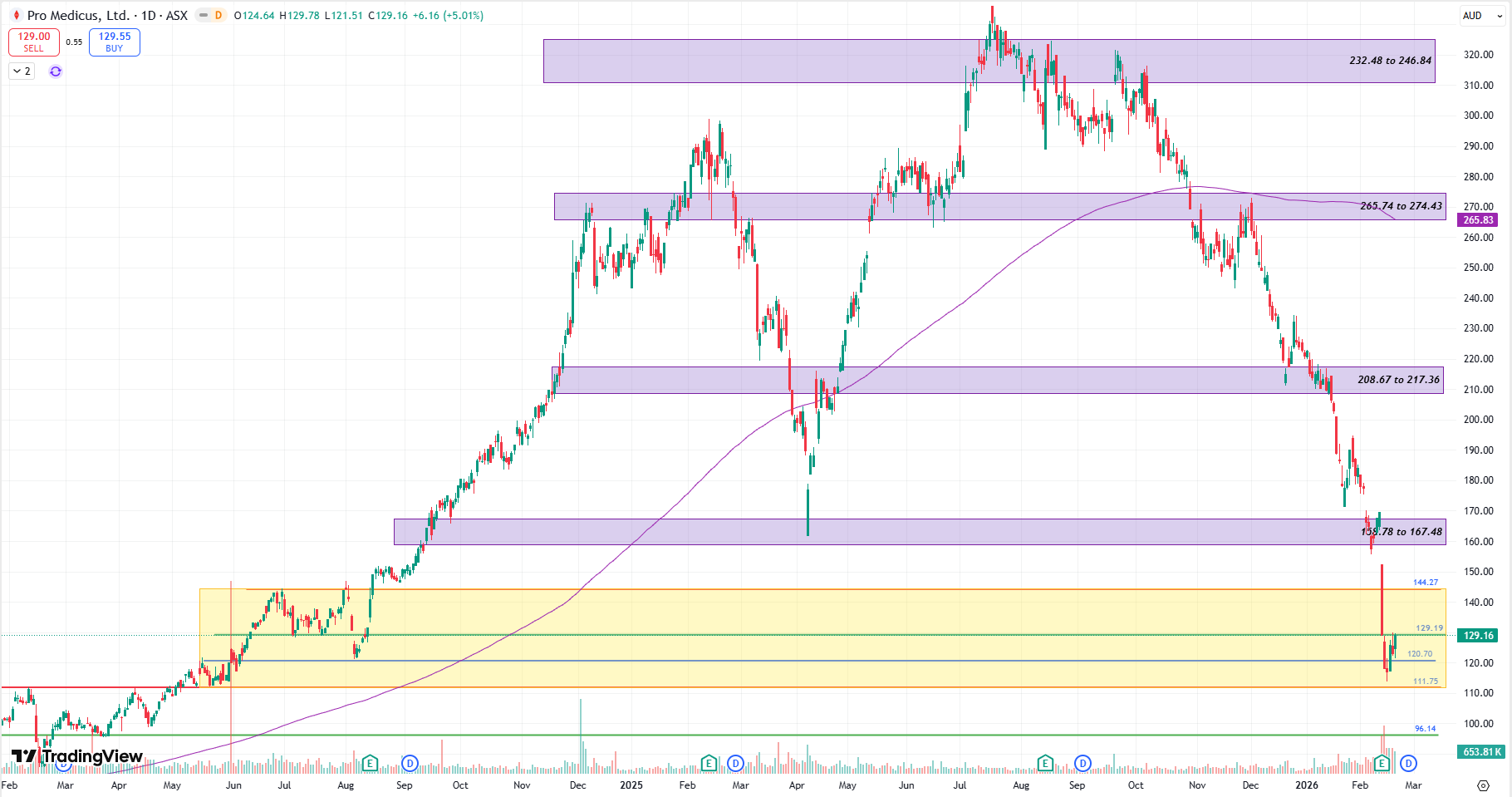
Task: Click the 653.81 K volume label
Action: (x=1481, y=752)
